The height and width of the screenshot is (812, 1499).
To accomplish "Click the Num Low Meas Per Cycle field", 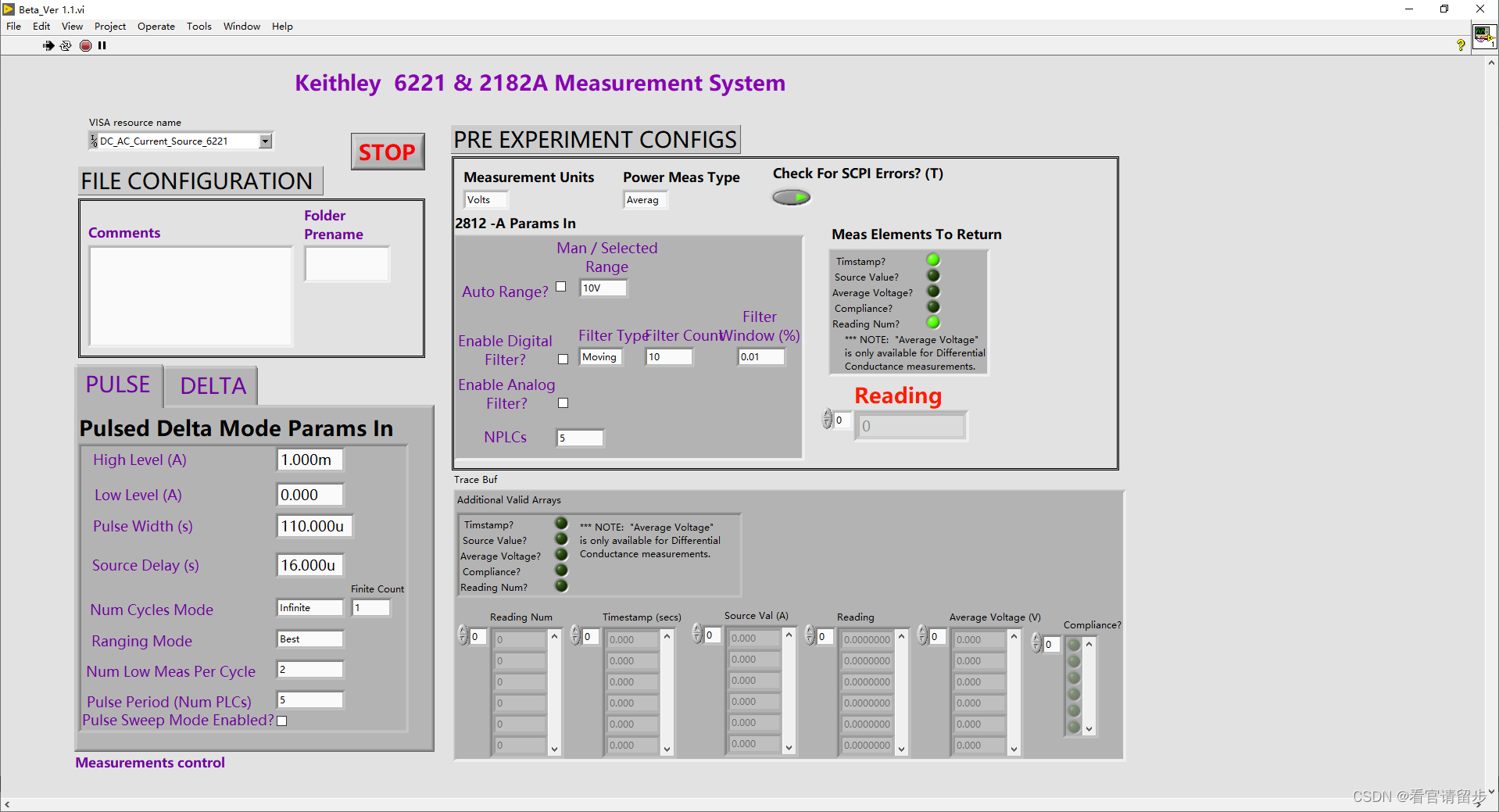I will [x=310, y=669].
